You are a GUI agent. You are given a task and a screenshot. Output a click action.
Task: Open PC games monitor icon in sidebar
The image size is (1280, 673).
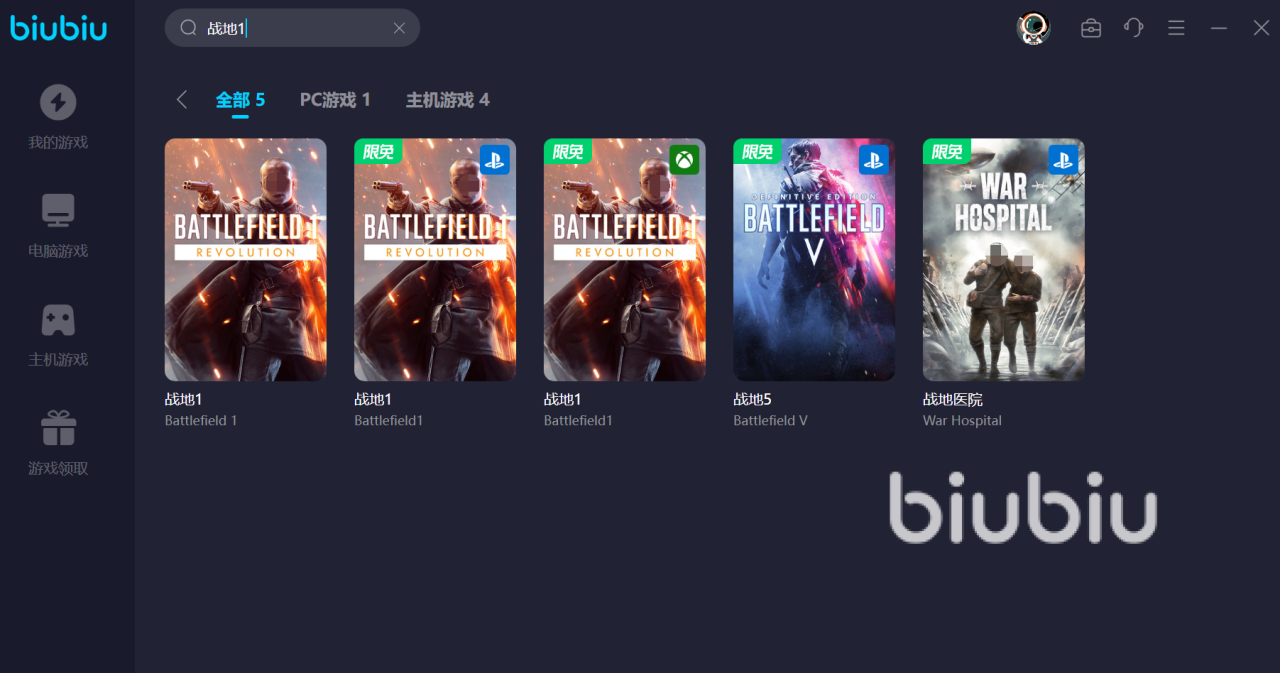[58, 211]
